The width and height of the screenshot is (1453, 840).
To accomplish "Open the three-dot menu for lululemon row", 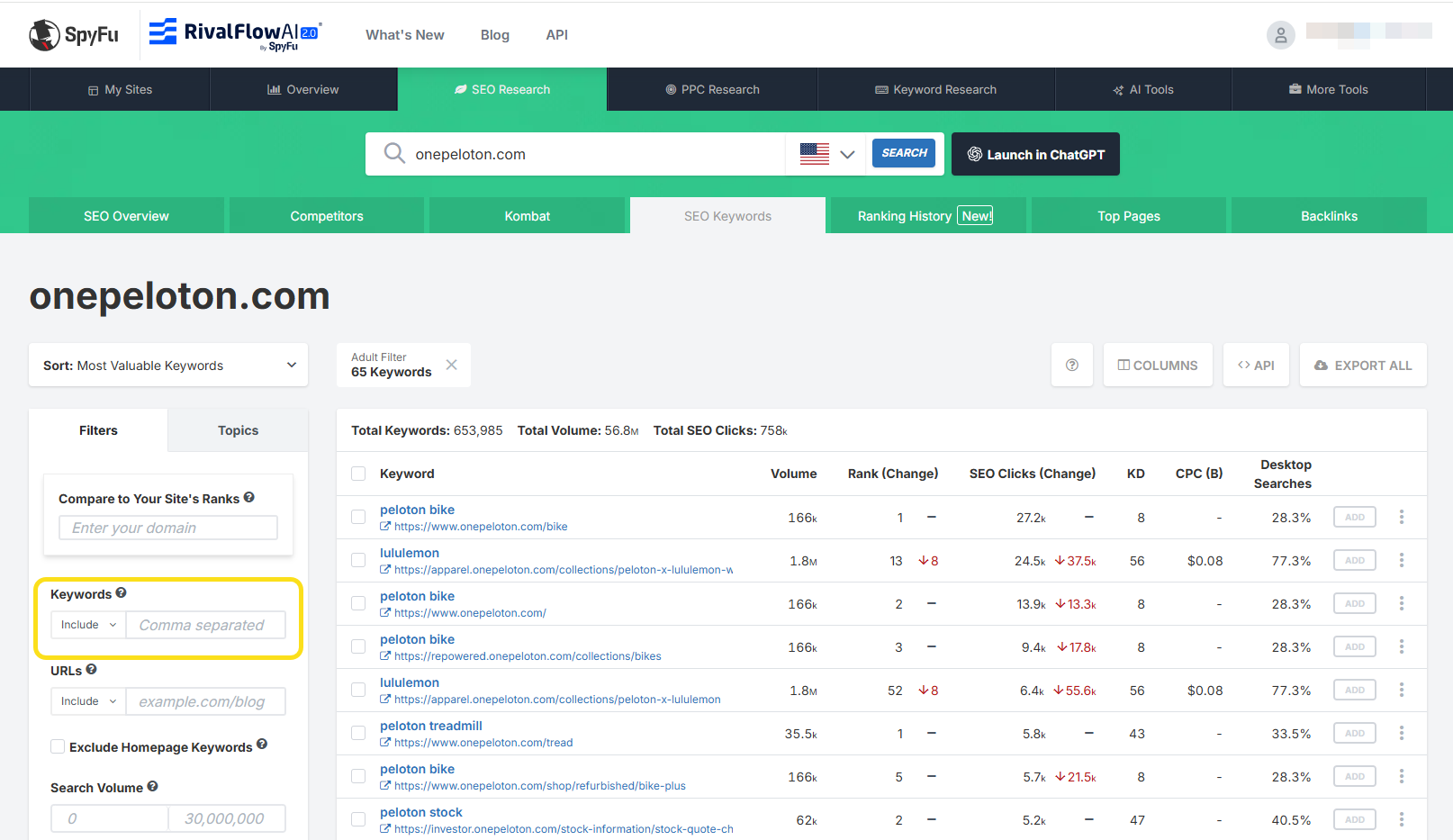I will pyautogui.click(x=1401, y=561).
